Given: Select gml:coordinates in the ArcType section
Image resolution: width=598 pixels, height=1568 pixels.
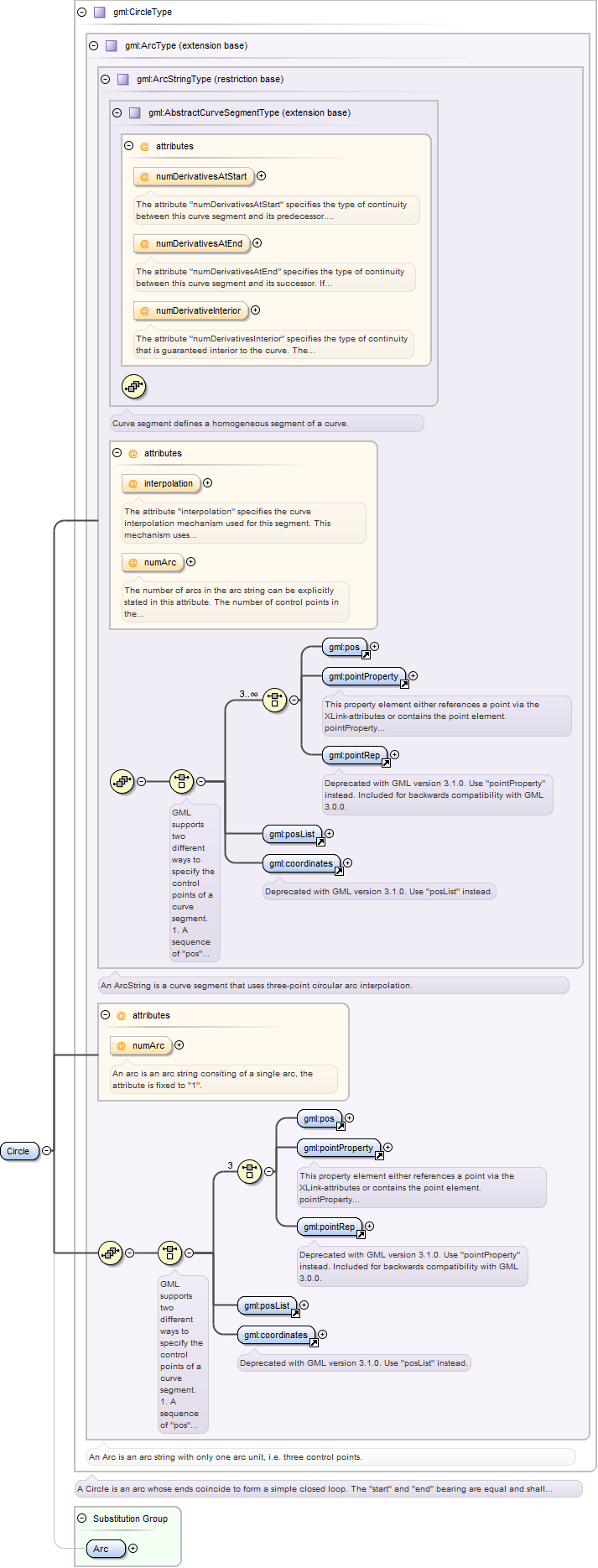Looking at the screenshot, I should coord(278,1336).
